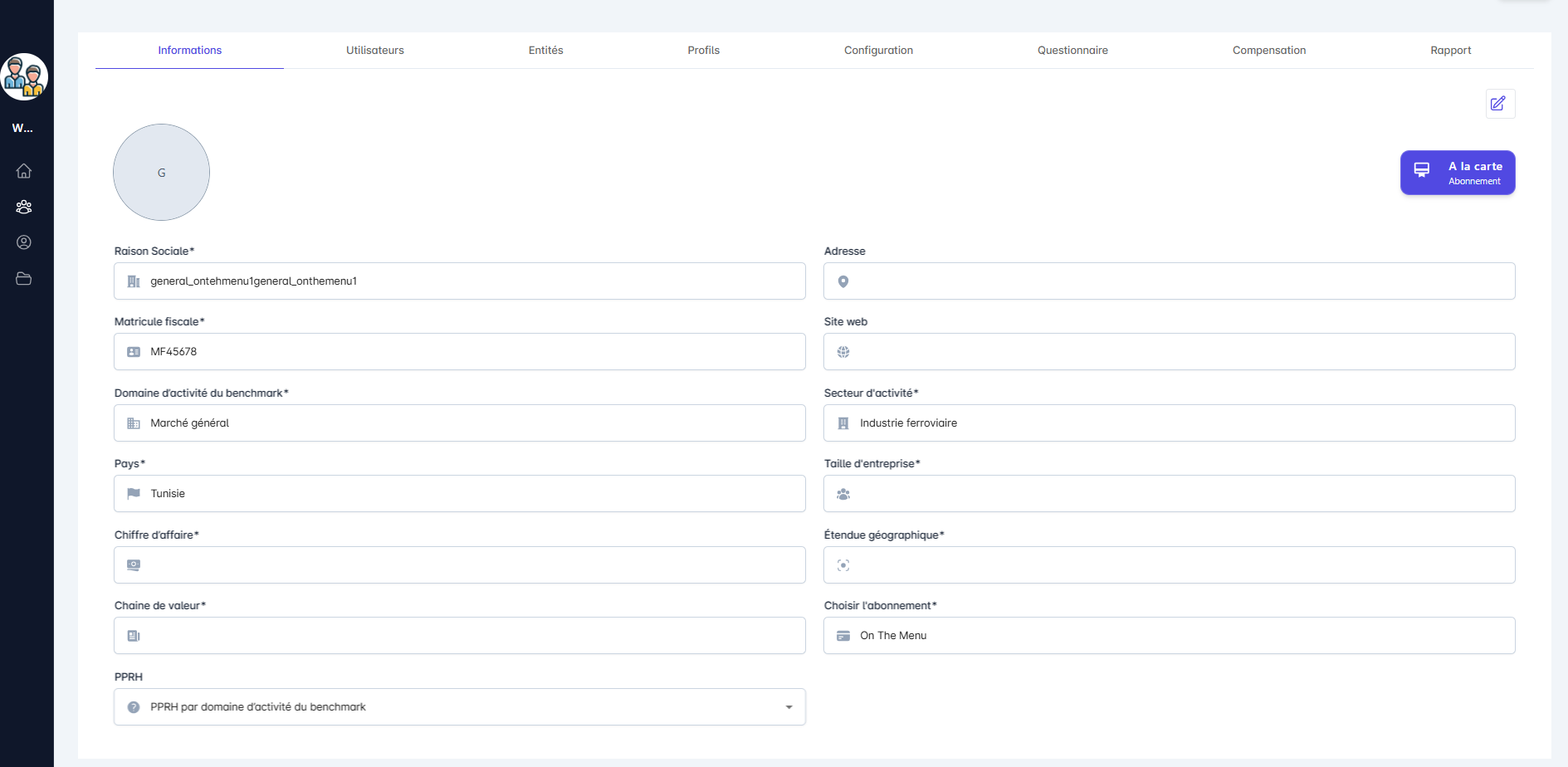Open the folder icon in sidebar
1568x767 pixels.
[x=24, y=279]
